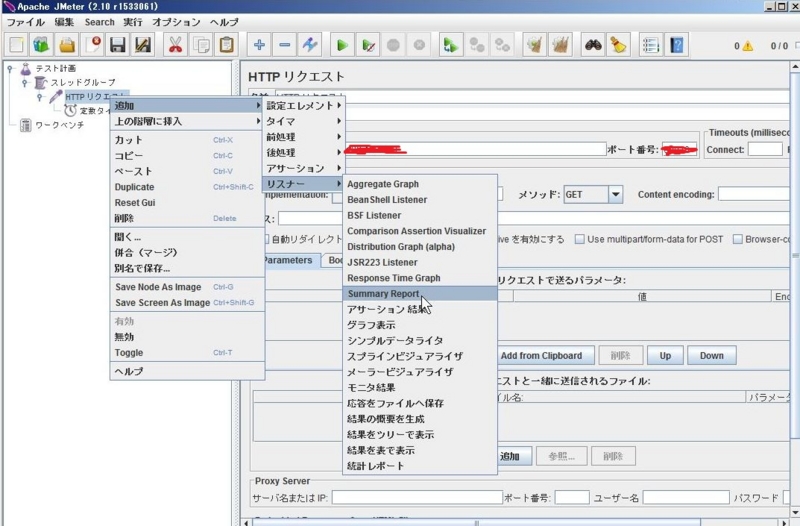Click the Save As toolbar icon
This screenshot has width=800, height=526.
click(x=143, y=45)
